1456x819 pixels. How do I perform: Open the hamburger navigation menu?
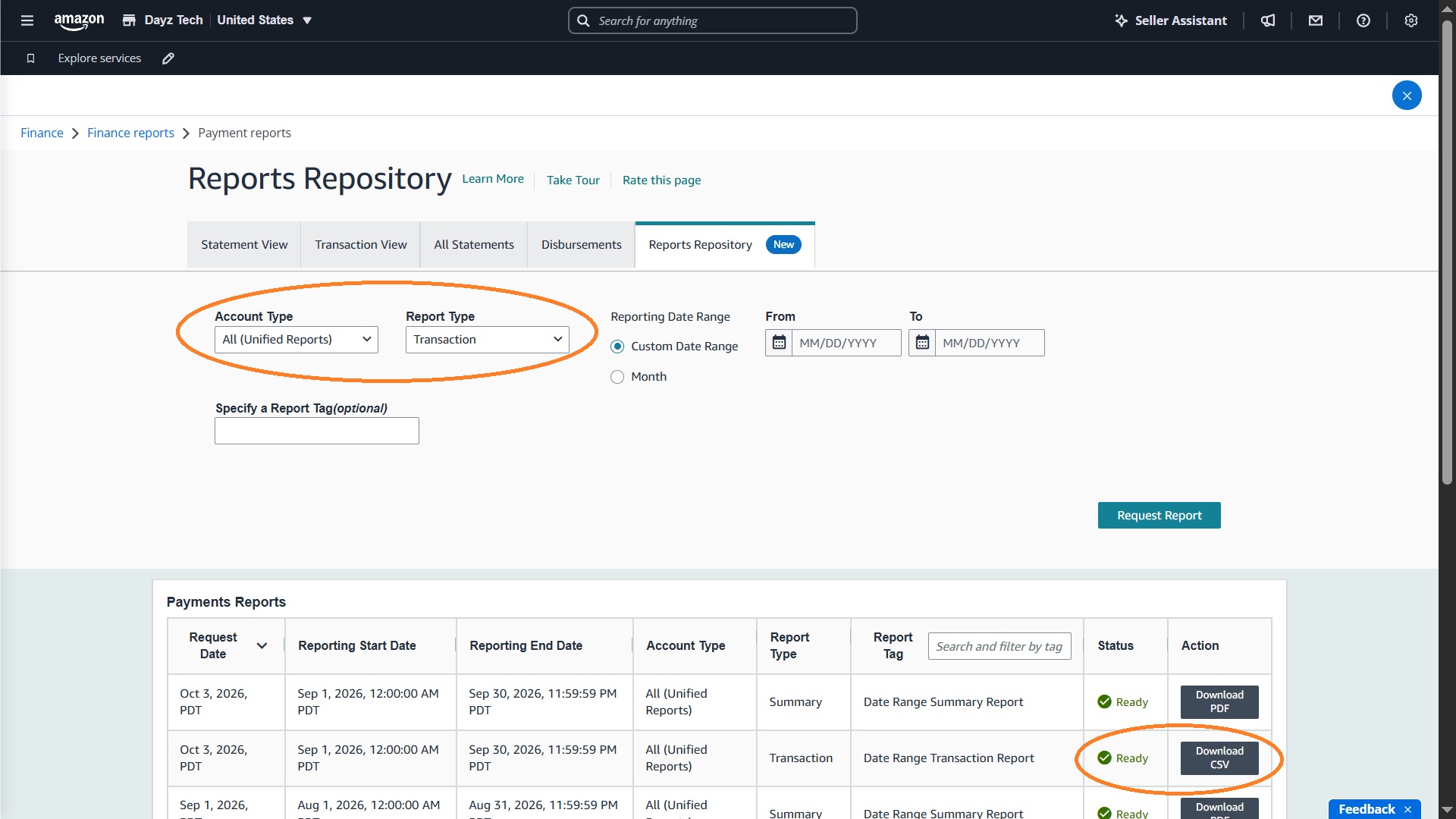(x=27, y=20)
